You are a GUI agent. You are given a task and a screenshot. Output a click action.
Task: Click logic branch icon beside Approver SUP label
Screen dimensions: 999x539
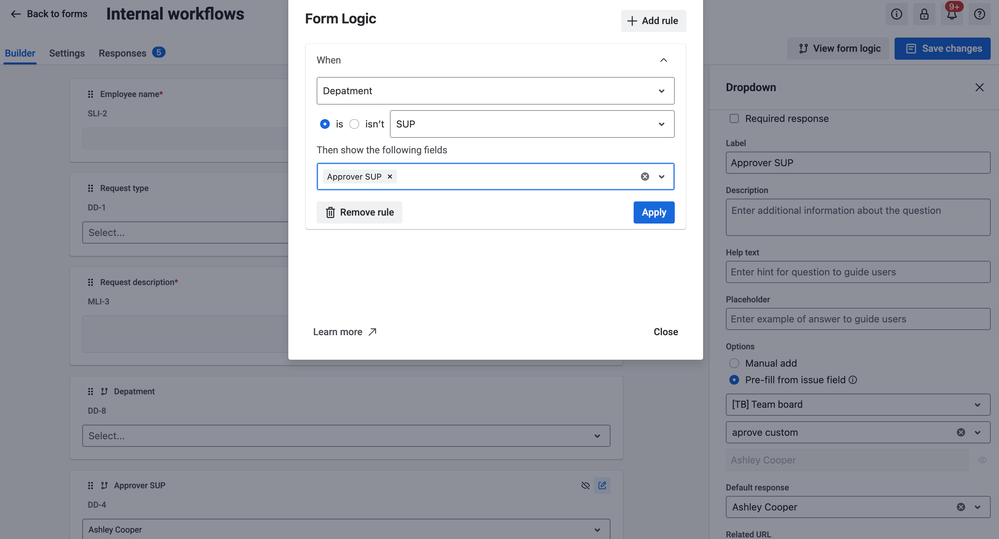click(x=104, y=485)
